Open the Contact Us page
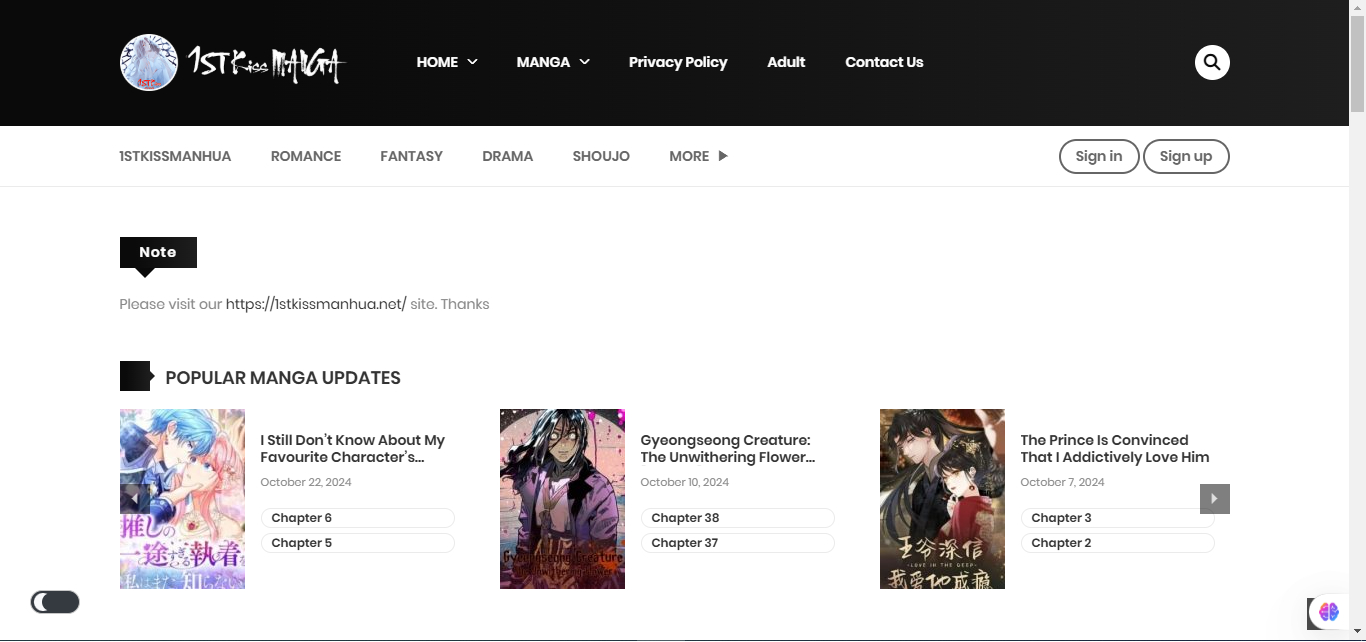Viewport: 1366px width, 642px height. tap(884, 62)
